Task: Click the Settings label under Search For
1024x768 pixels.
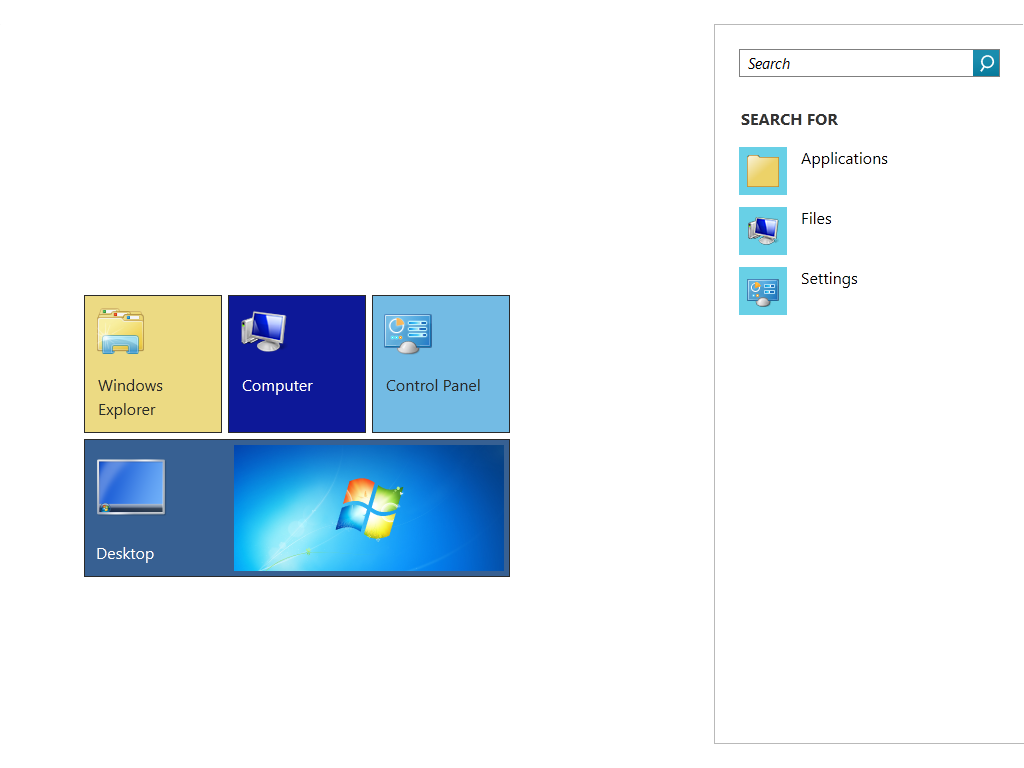Action: (x=829, y=279)
